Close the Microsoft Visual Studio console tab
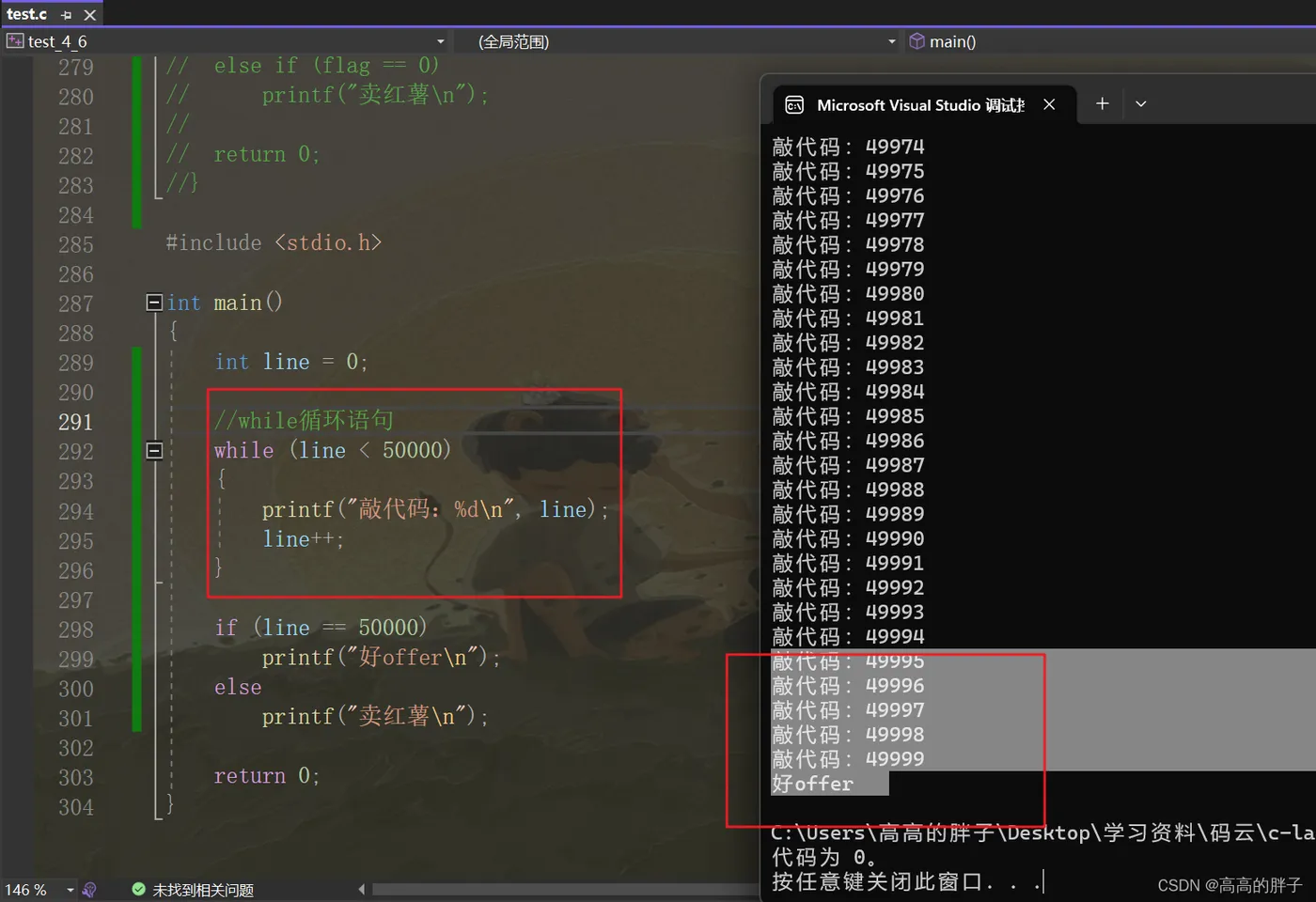This screenshot has width=1316, height=902. click(1049, 104)
